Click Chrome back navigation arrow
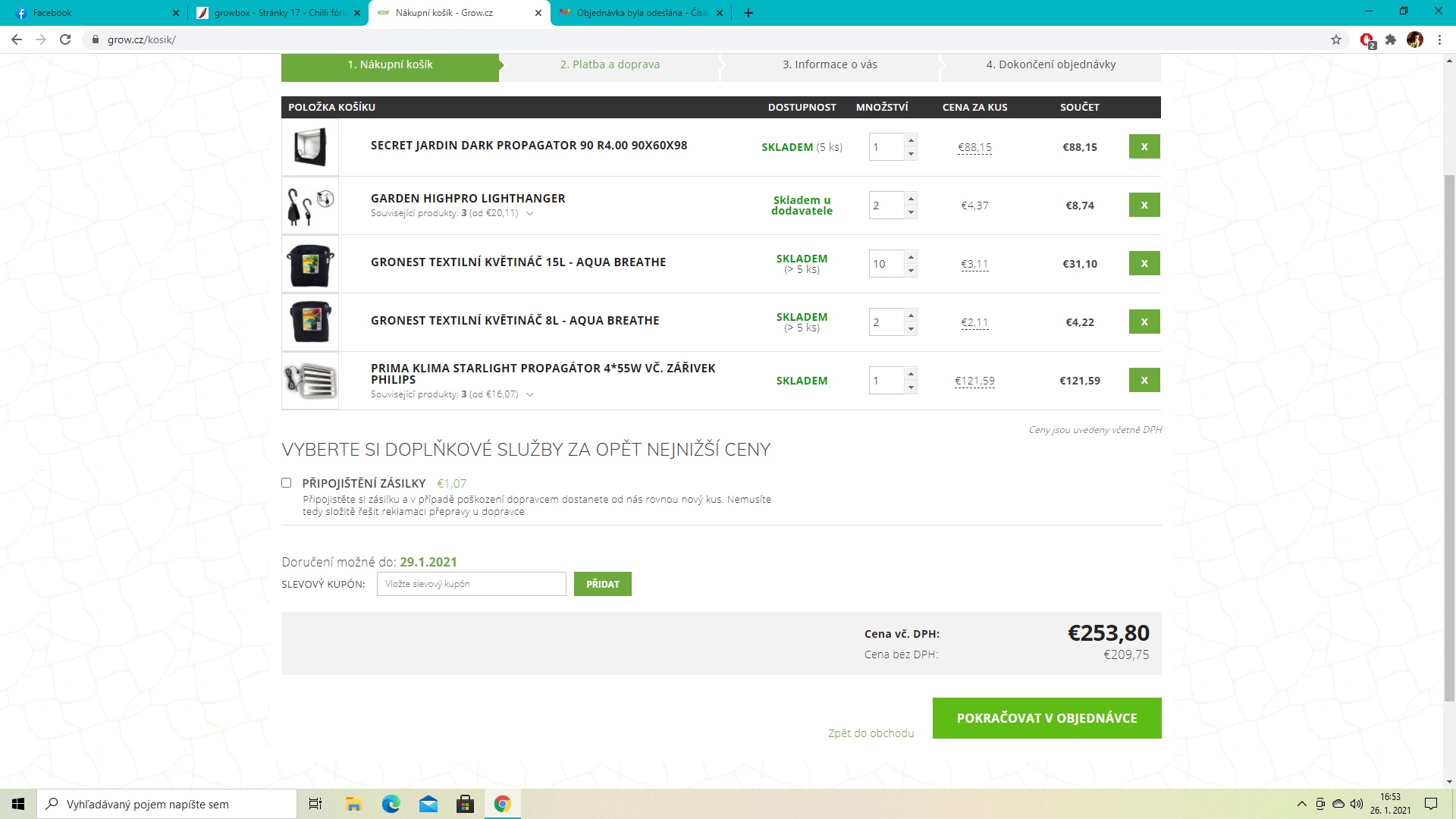The image size is (1456, 819). [x=17, y=39]
